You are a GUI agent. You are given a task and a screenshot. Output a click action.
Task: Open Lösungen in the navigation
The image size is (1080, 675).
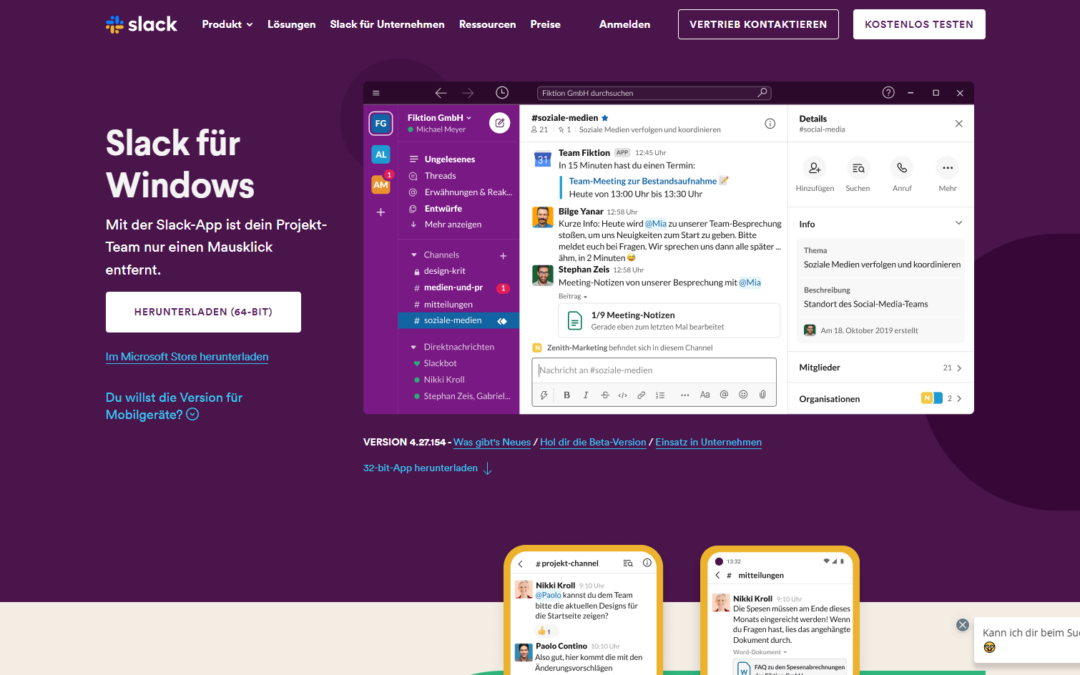(291, 24)
